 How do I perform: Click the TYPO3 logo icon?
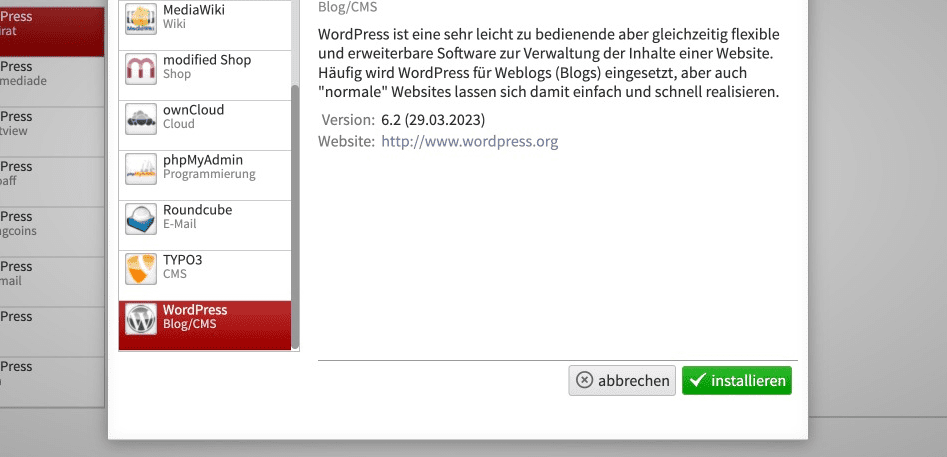[x=141, y=269]
